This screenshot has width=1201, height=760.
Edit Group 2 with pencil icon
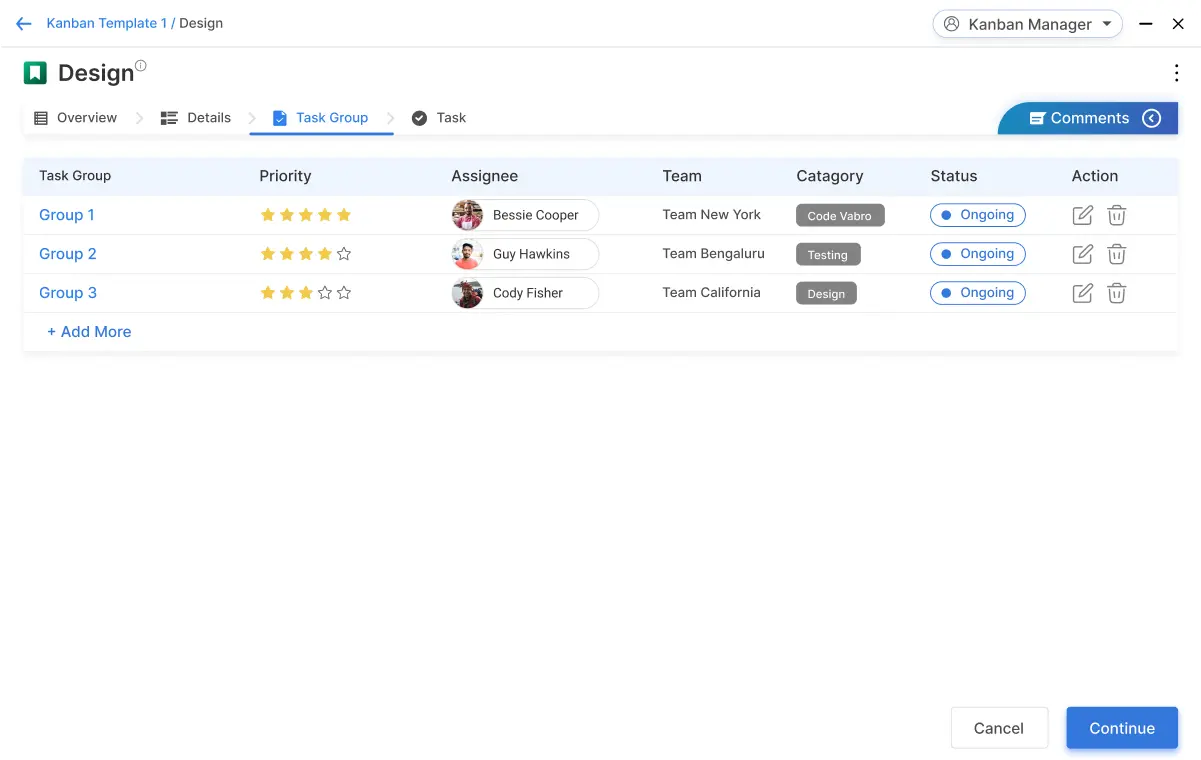click(x=1082, y=254)
